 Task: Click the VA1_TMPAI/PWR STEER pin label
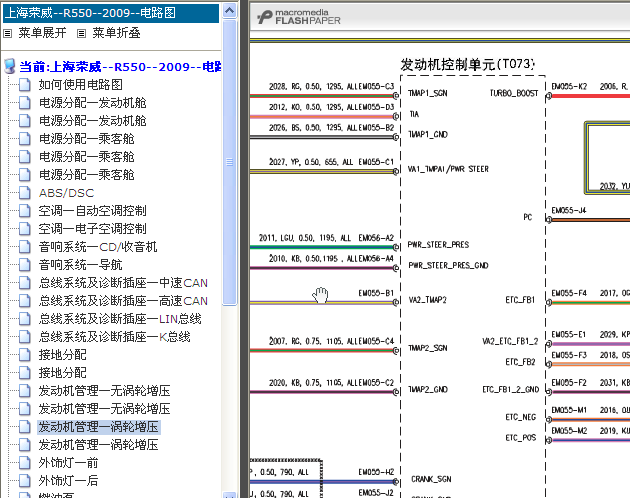click(x=448, y=169)
